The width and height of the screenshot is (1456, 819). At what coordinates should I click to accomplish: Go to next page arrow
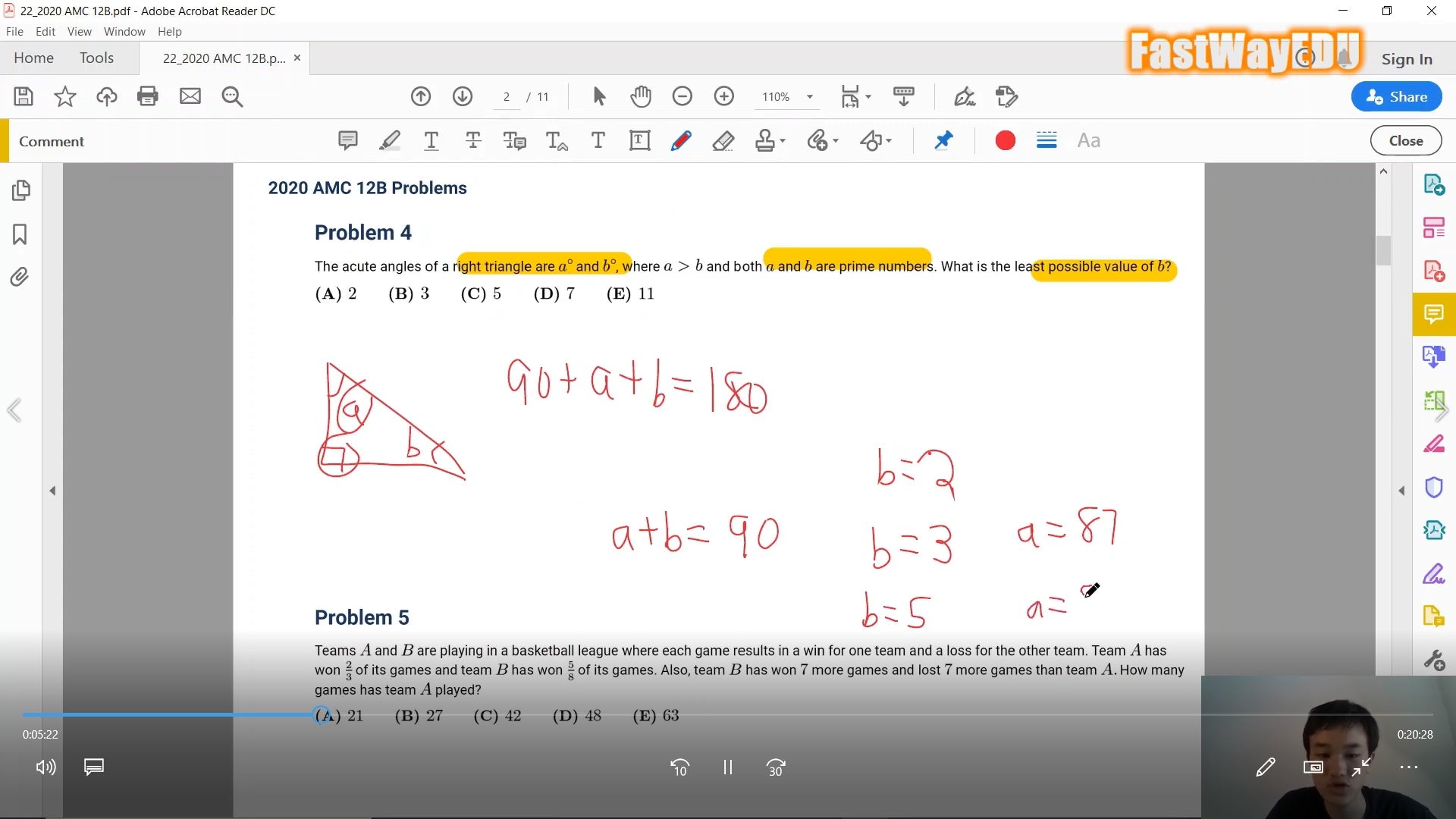pos(463,96)
